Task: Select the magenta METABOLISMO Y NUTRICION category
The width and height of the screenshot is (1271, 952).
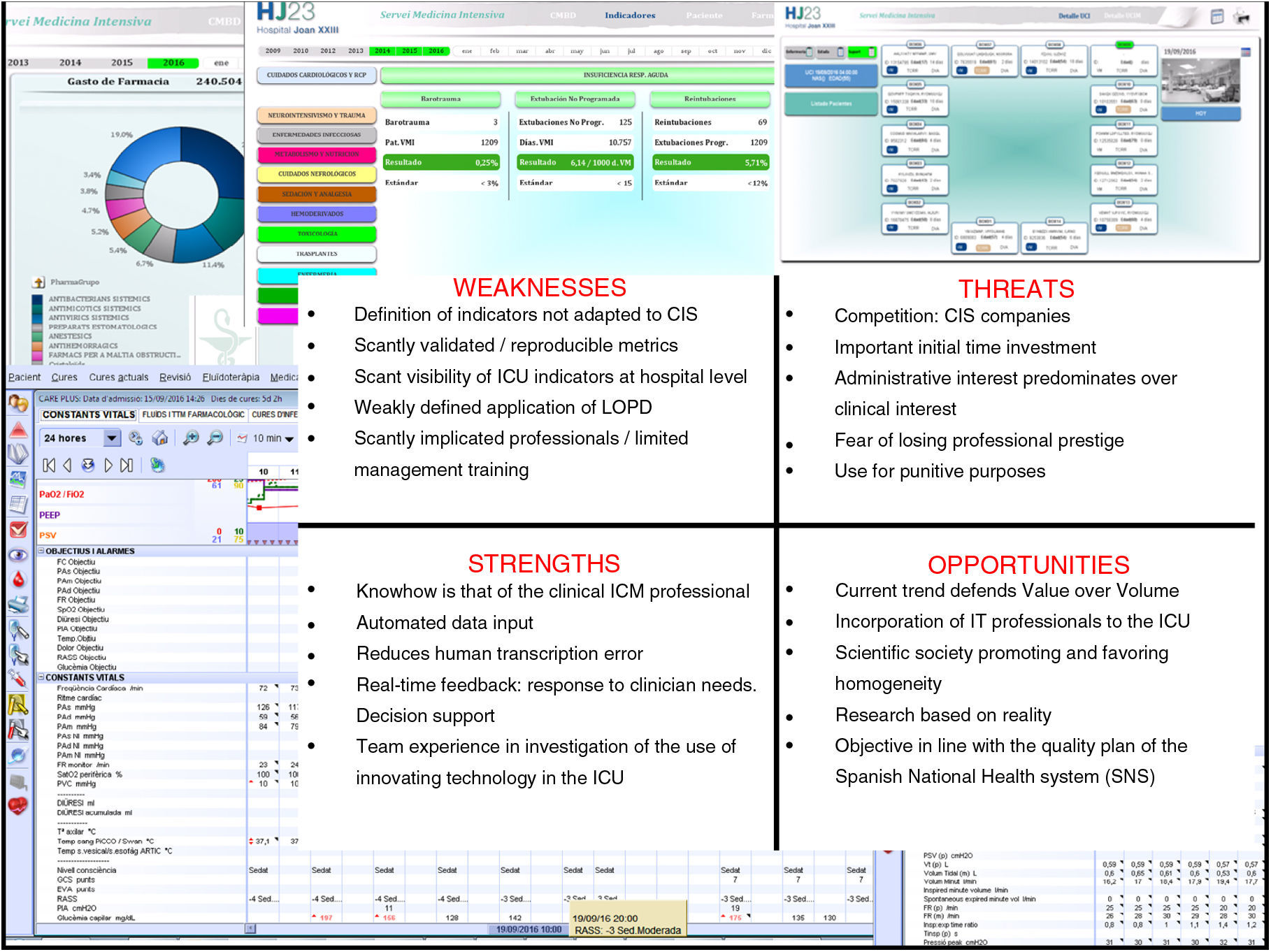Action: [x=317, y=154]
